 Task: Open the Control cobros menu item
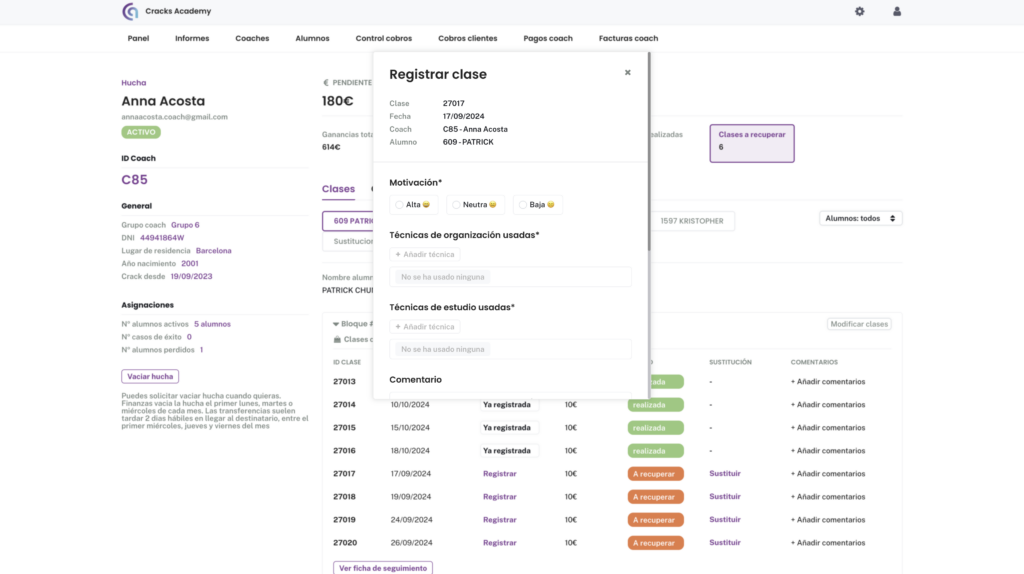click(383, 38)
